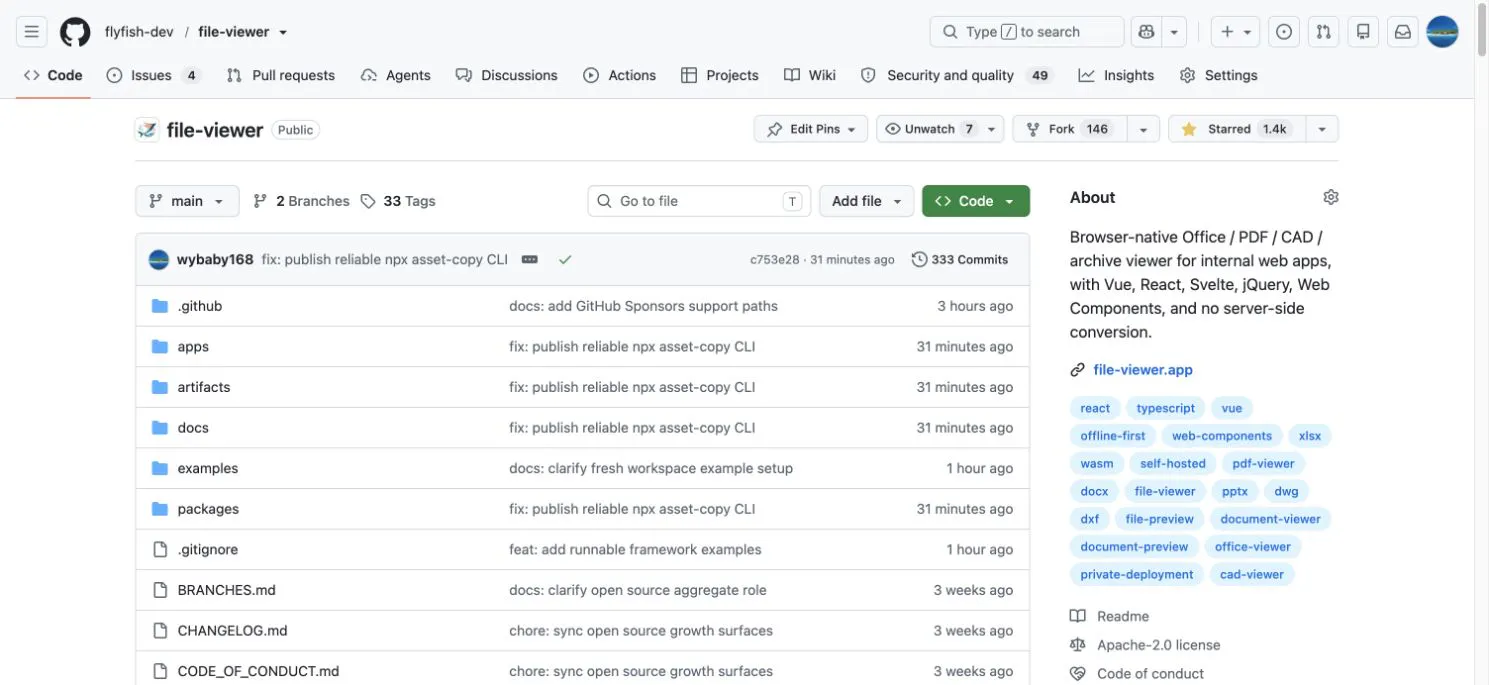Open Copilot dropdown arrow in header

coord(1174,32)
